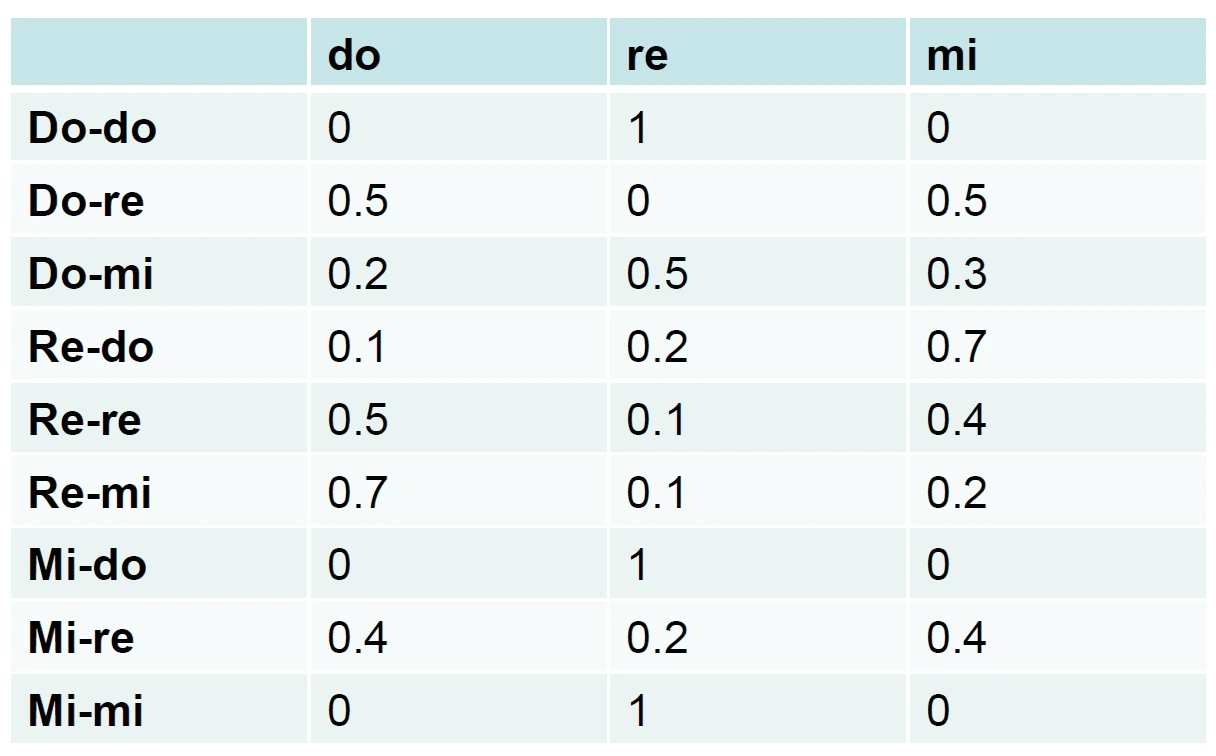Select the Mi-do row label
This screenshot has width=1216, height=756.
point(88,566)
